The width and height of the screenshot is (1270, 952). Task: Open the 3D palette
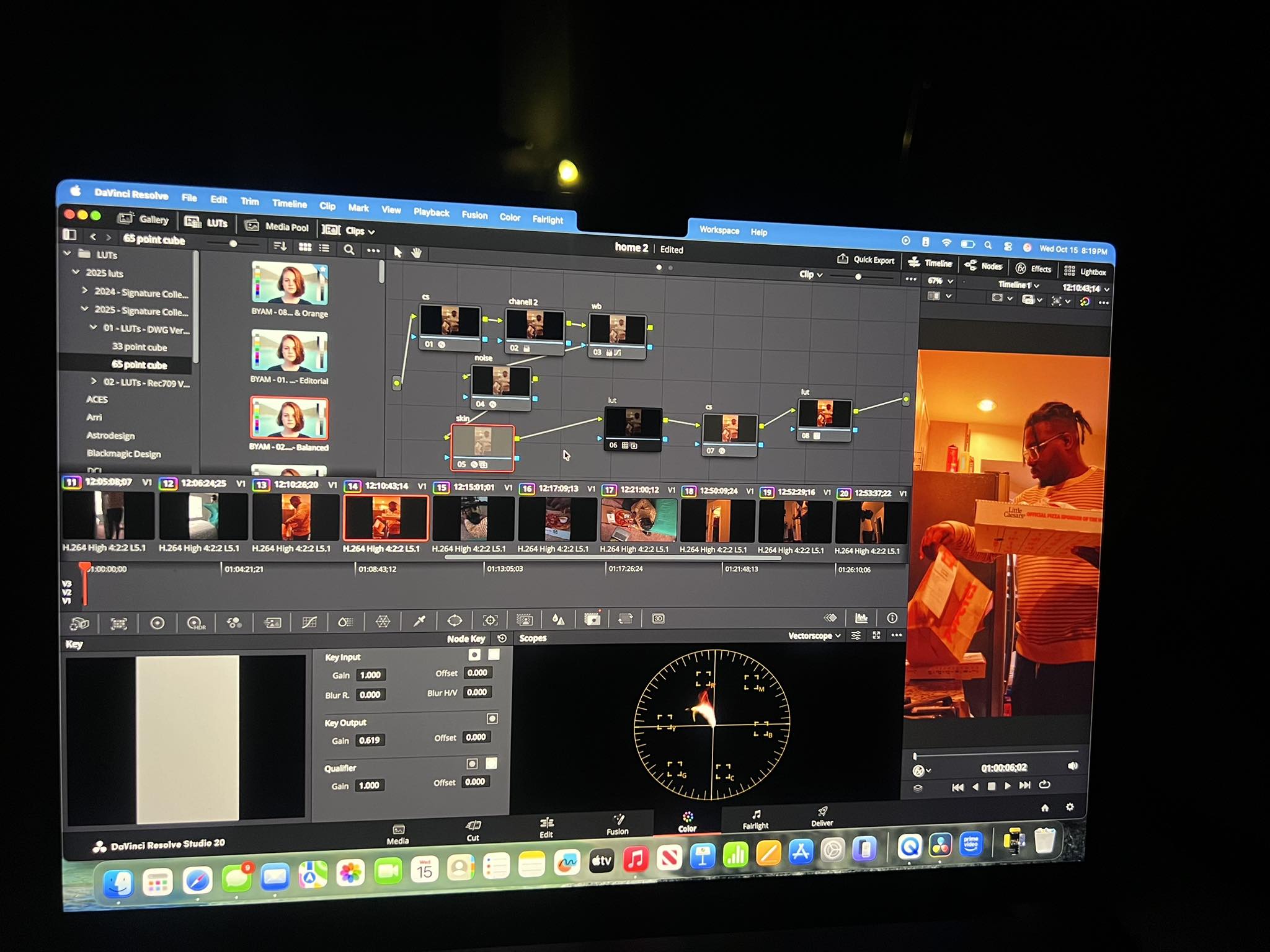[x=659, y=618]
